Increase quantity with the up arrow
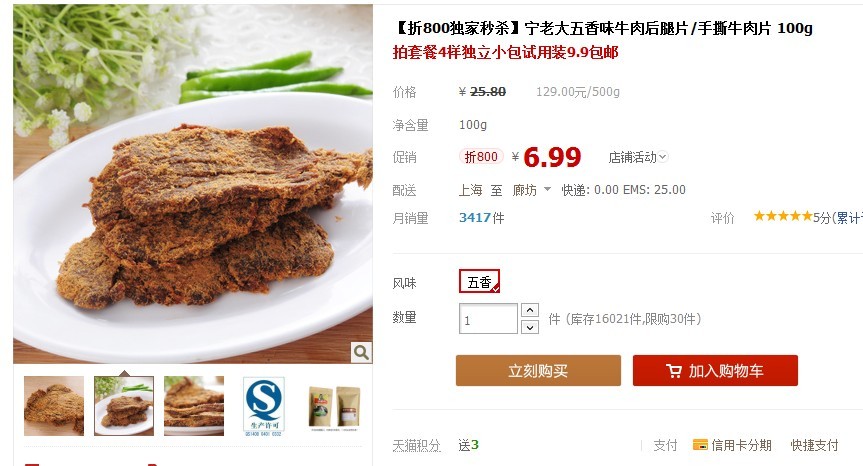Screen dimensions: 863x466 click(529, 310)
